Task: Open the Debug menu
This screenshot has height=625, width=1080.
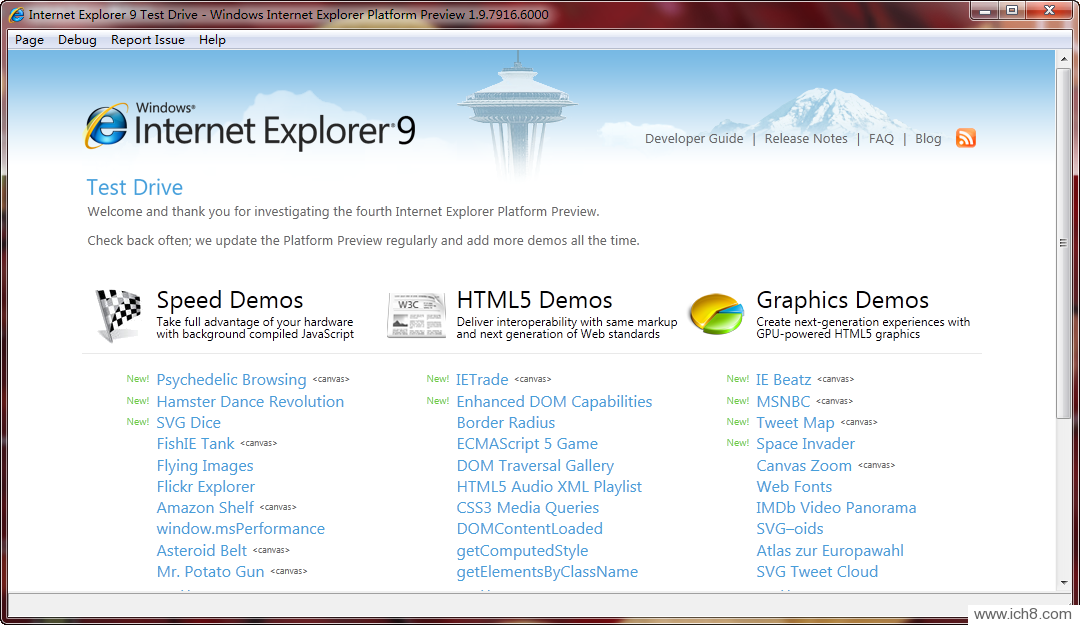Action: click(77, 40)
